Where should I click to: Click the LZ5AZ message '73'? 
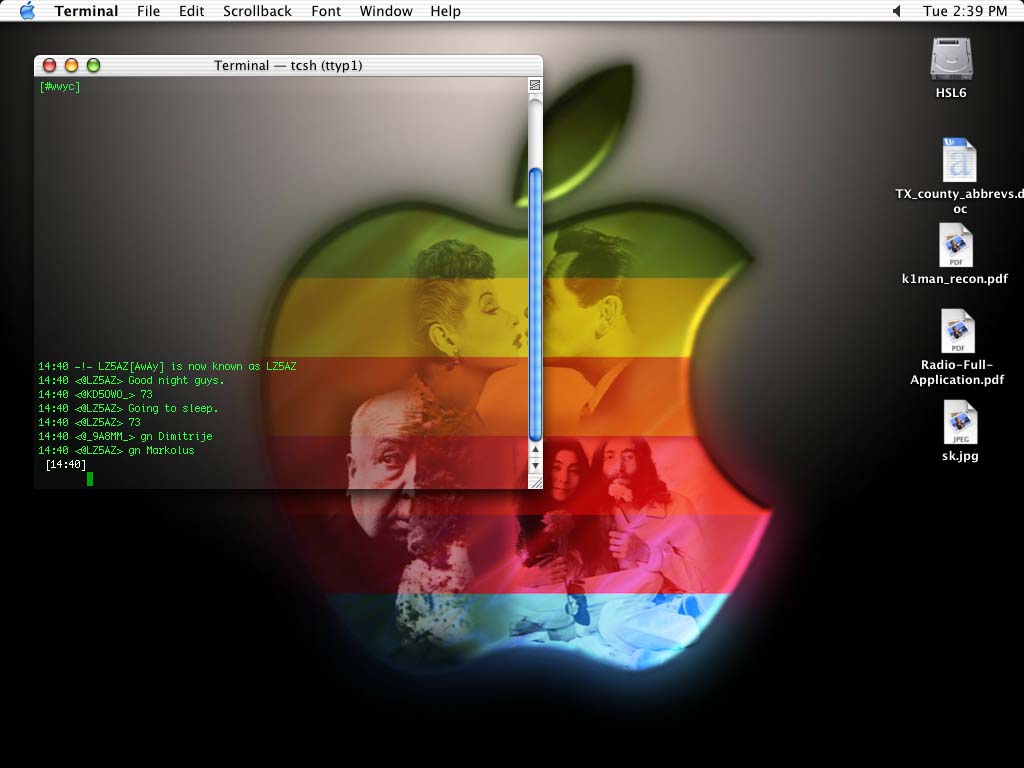[135, 423]
